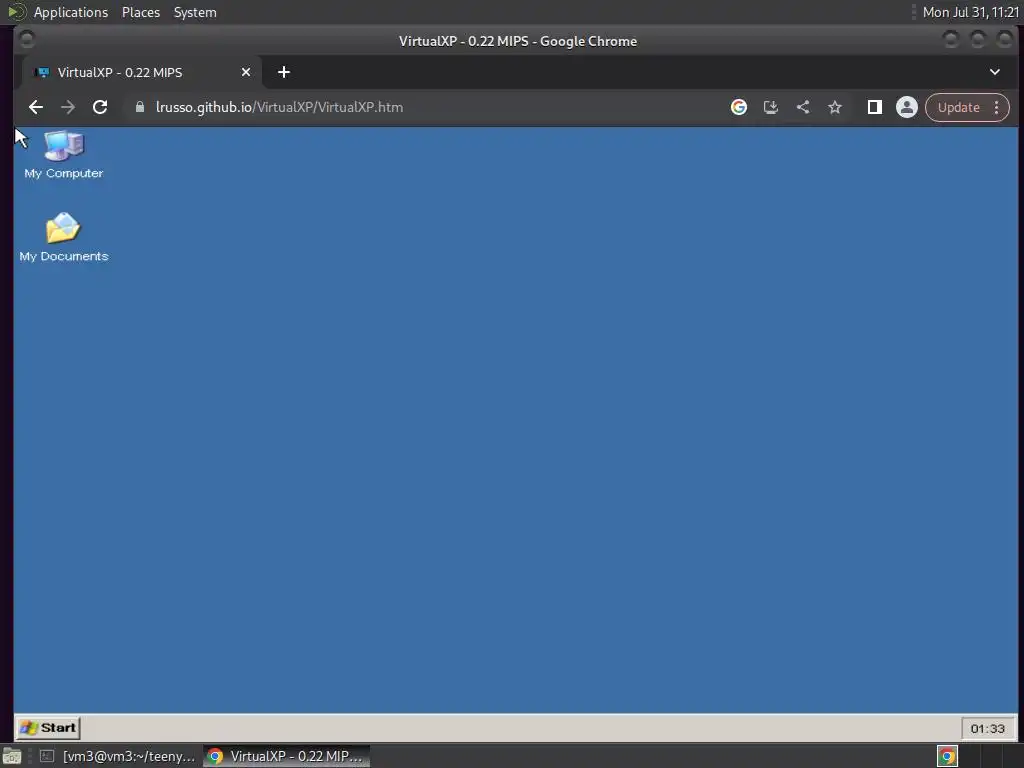
Task: Close the VirtualXP browser tab
Action: coord(246,72)
